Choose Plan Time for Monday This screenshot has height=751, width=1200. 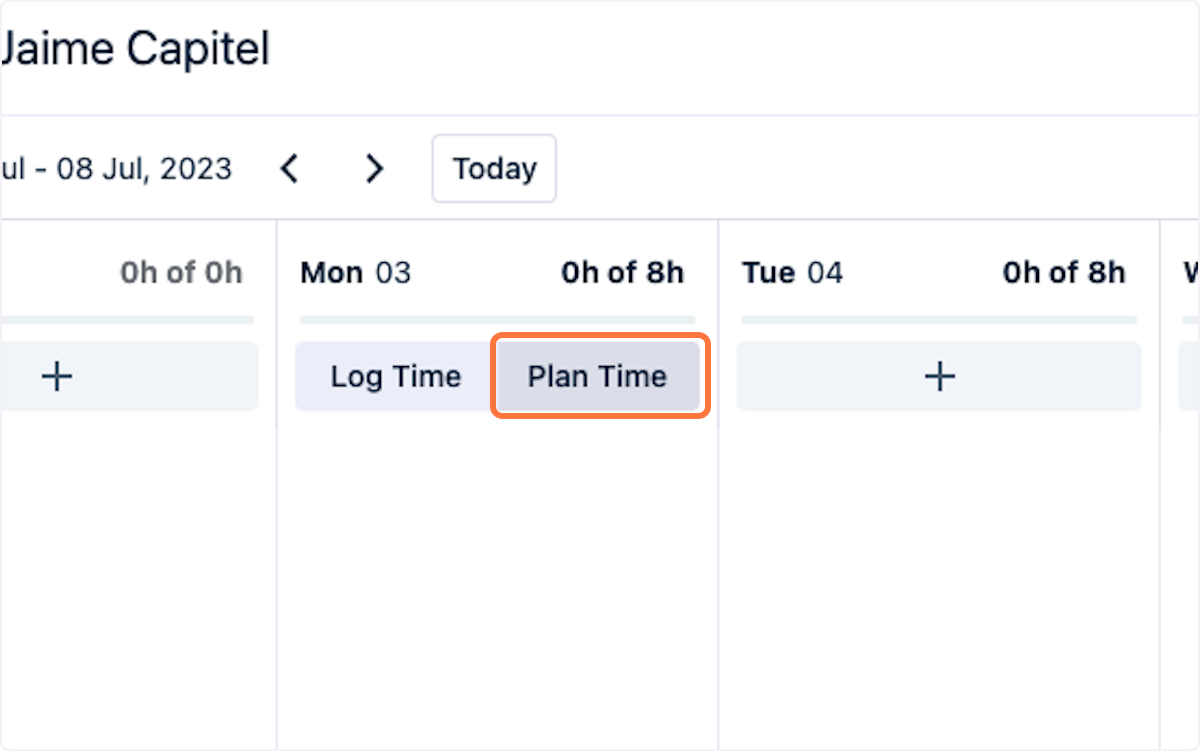598,377
